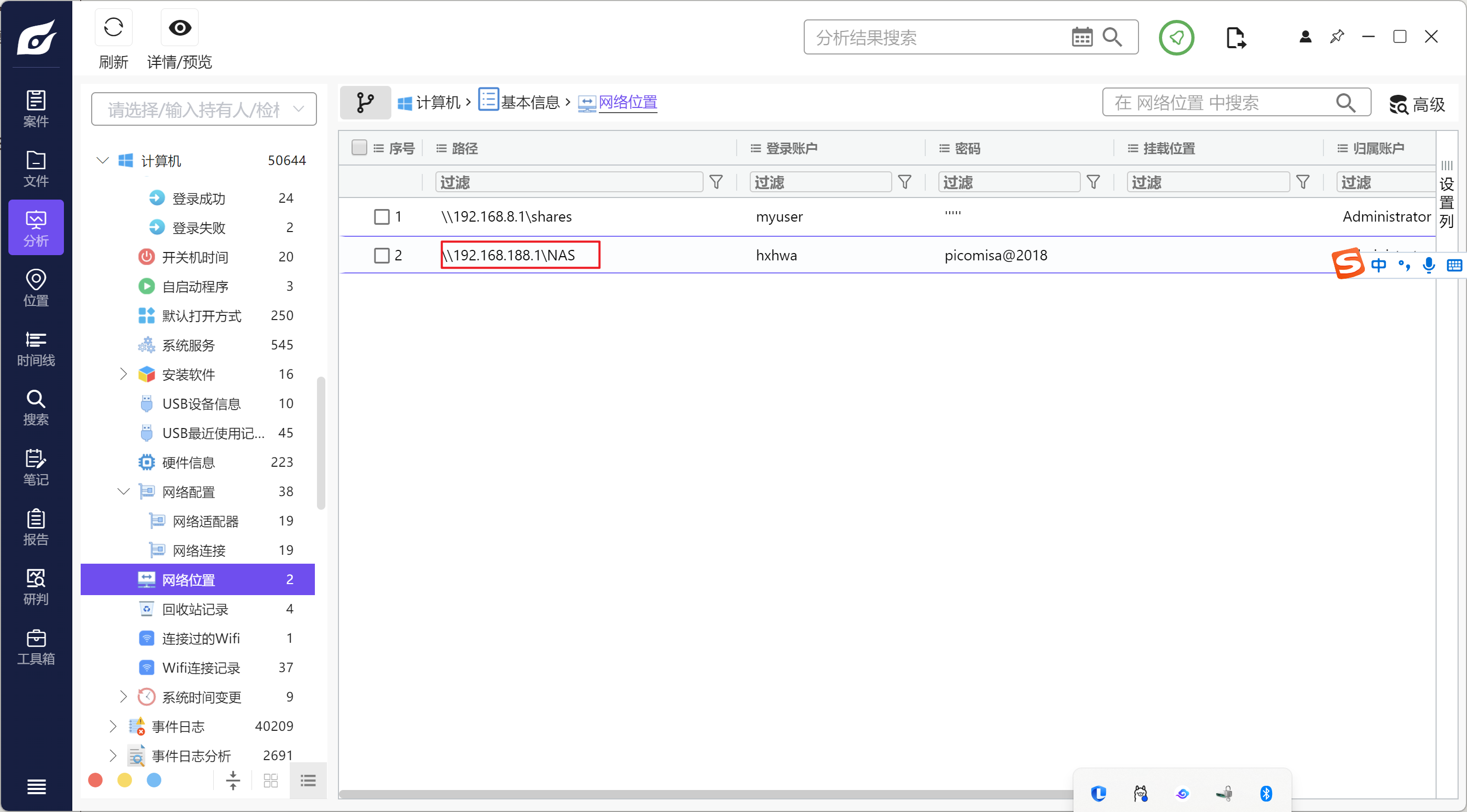Image resolution: width=1467 pixels, height=812 pixels.
Task: Collapse the 网络配置 tree node
Action: click(x=123, y=491)
